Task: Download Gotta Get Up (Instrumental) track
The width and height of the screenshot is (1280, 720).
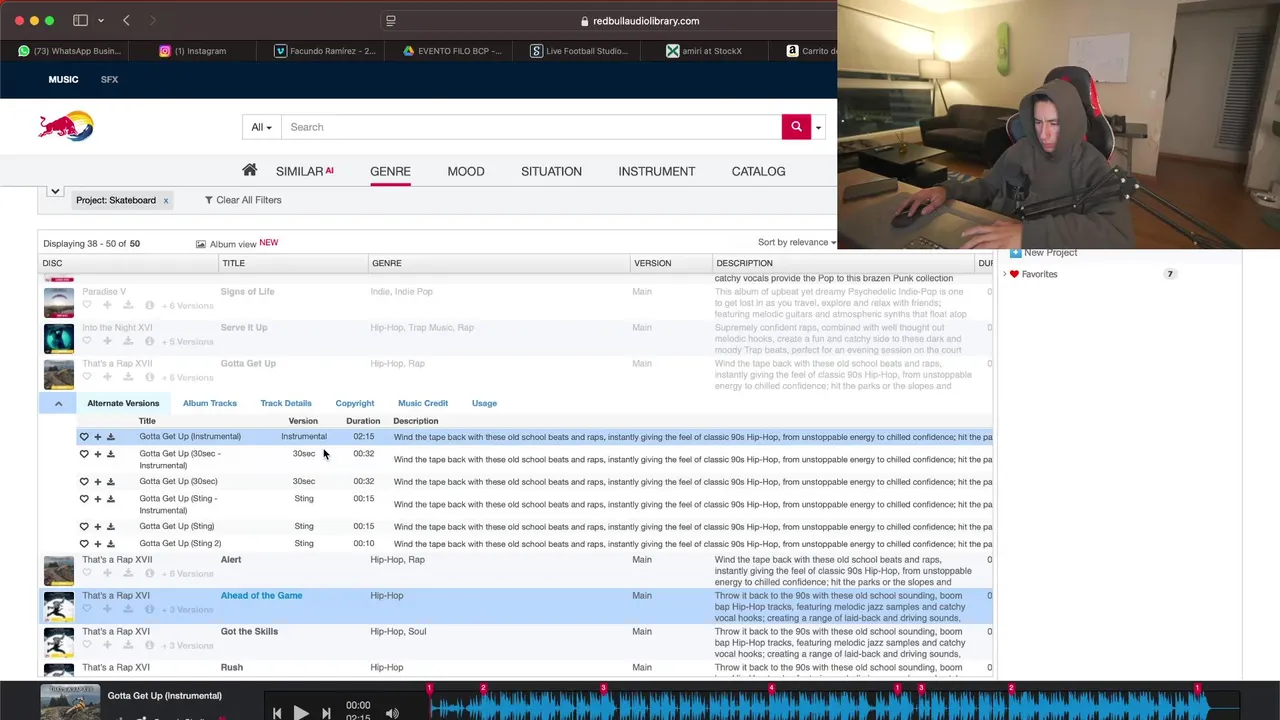Action: 111,437
